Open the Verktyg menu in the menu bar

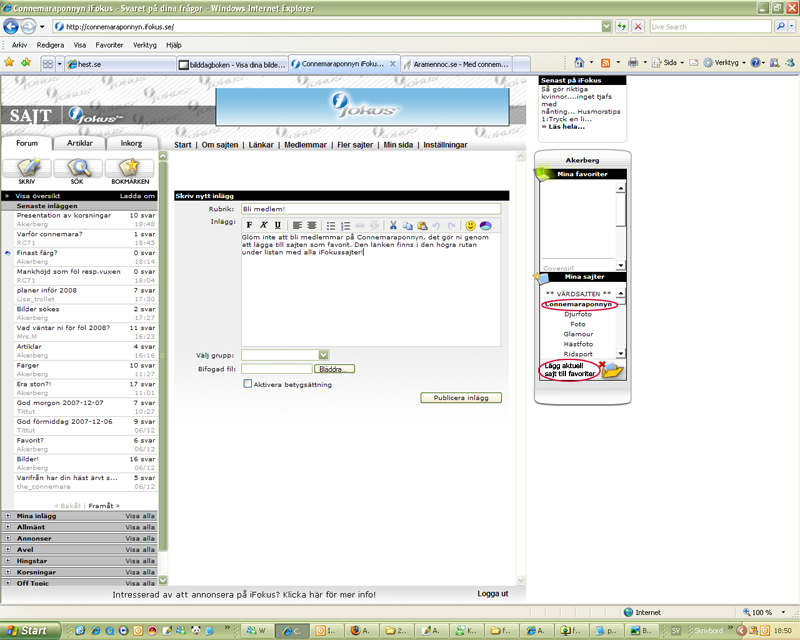pyautogui.click(x=145, y=45)
